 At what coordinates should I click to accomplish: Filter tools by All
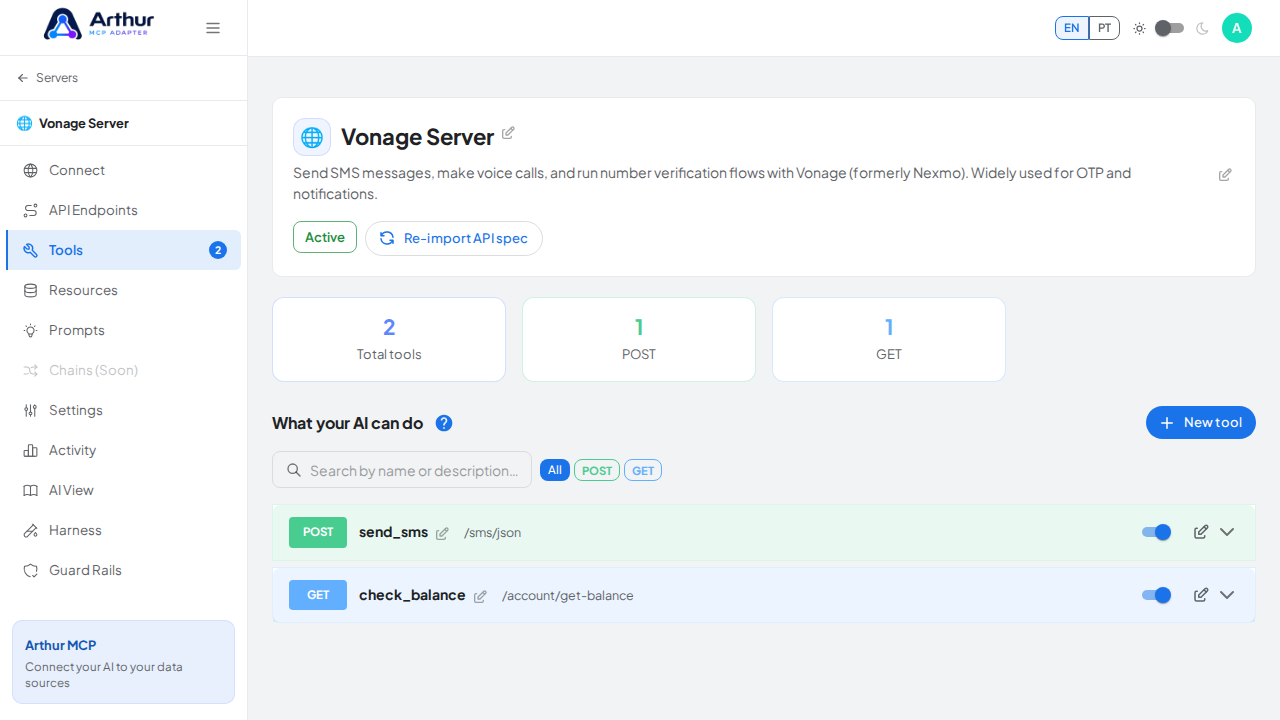click(x=555, y=470)
